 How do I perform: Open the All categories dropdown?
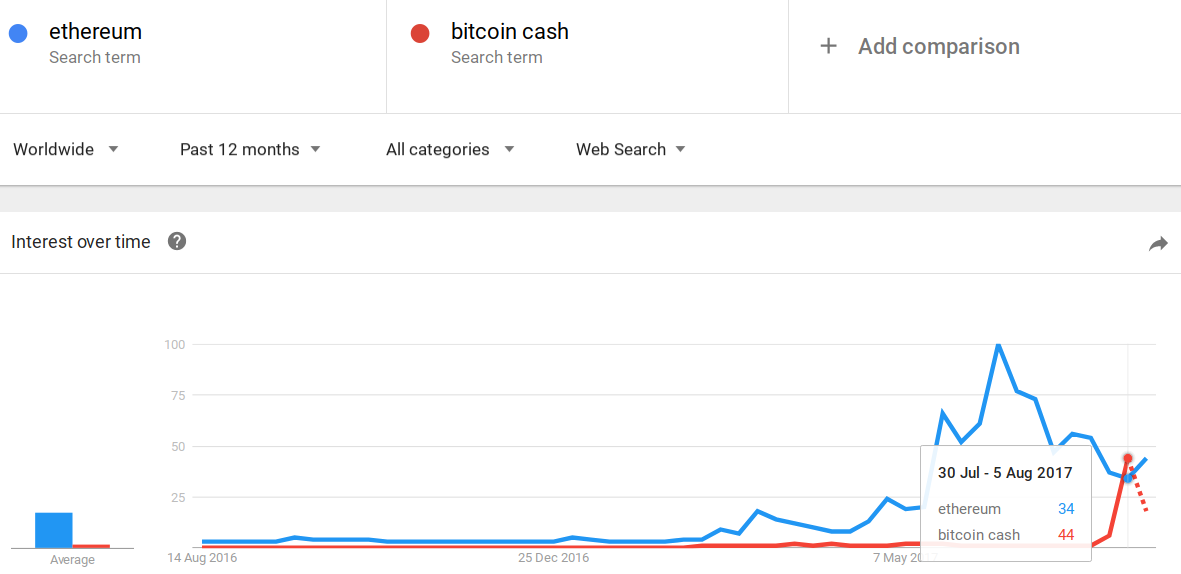pyautogui.click(x=450, y=149)
